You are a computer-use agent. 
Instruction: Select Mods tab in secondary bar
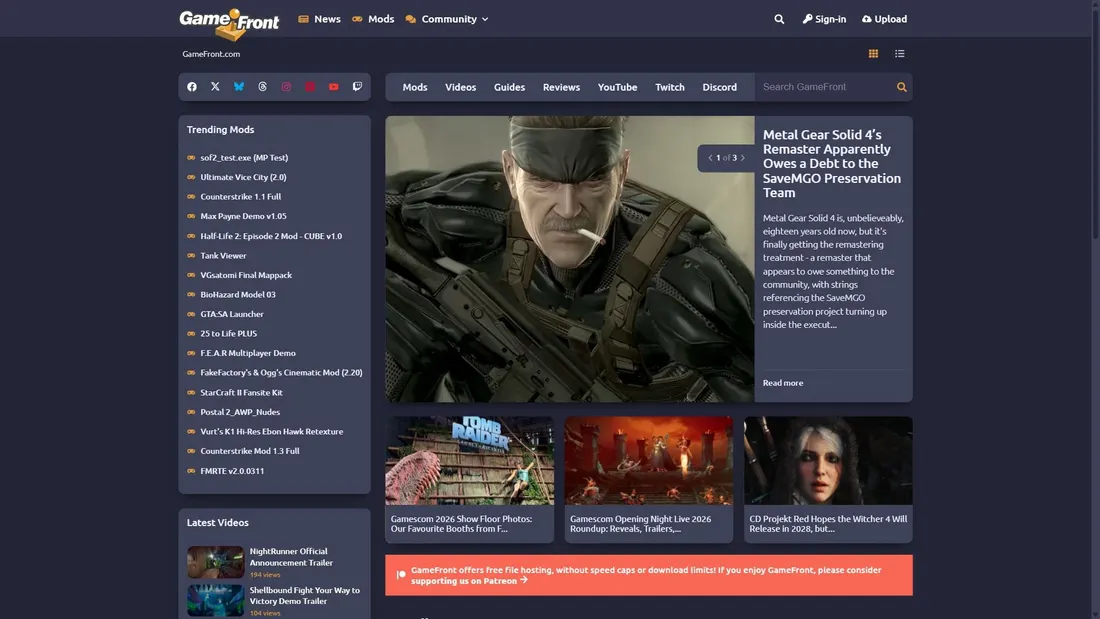[415, 87]
